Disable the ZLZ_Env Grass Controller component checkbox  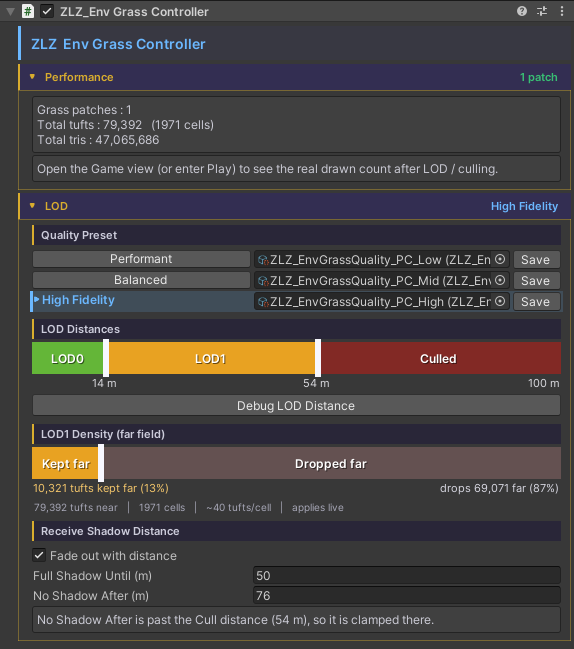[47, 11]
